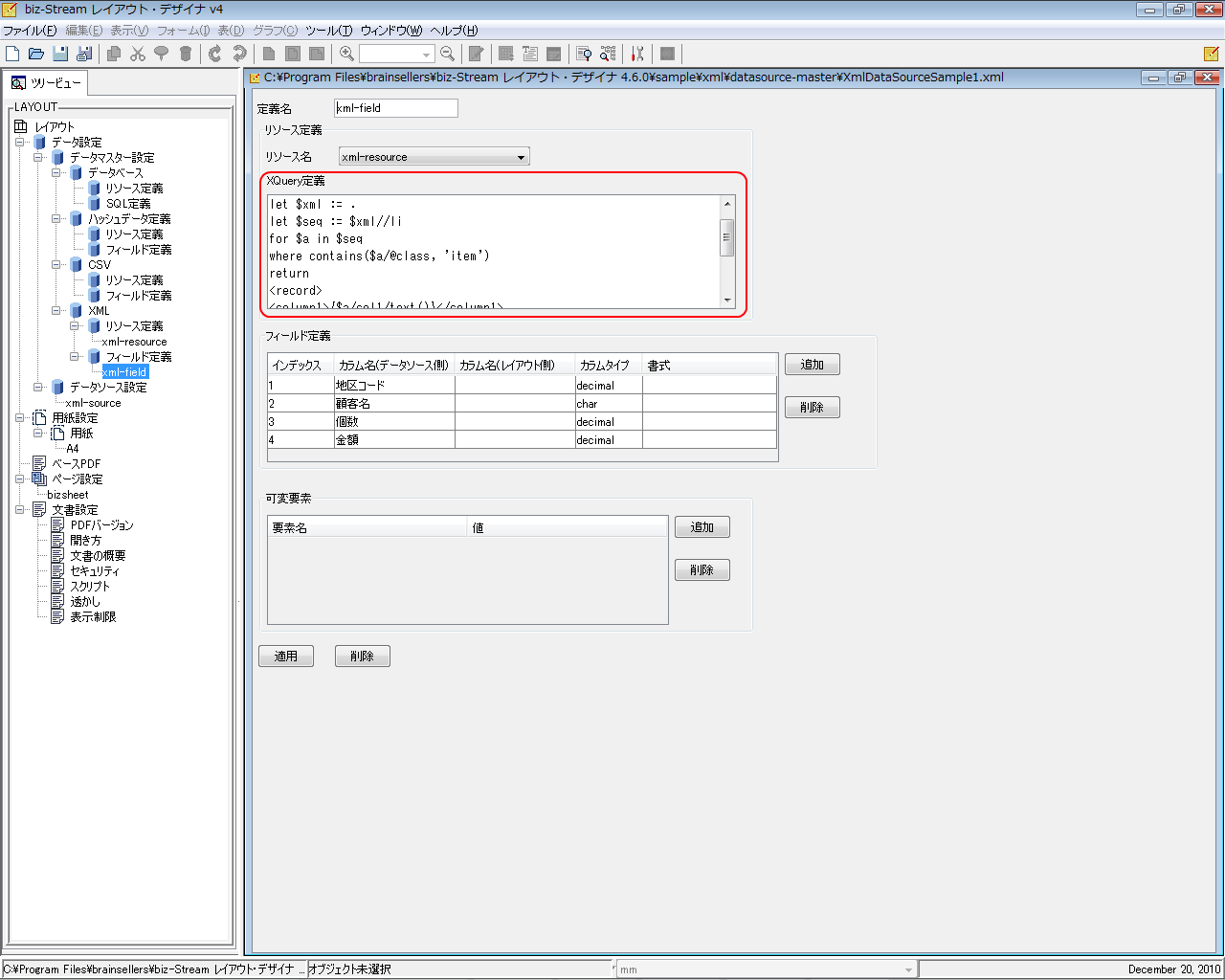Click the データベース cylinder icon in tree
Viewport: 1225px width, 980px height.
(76, 172)
